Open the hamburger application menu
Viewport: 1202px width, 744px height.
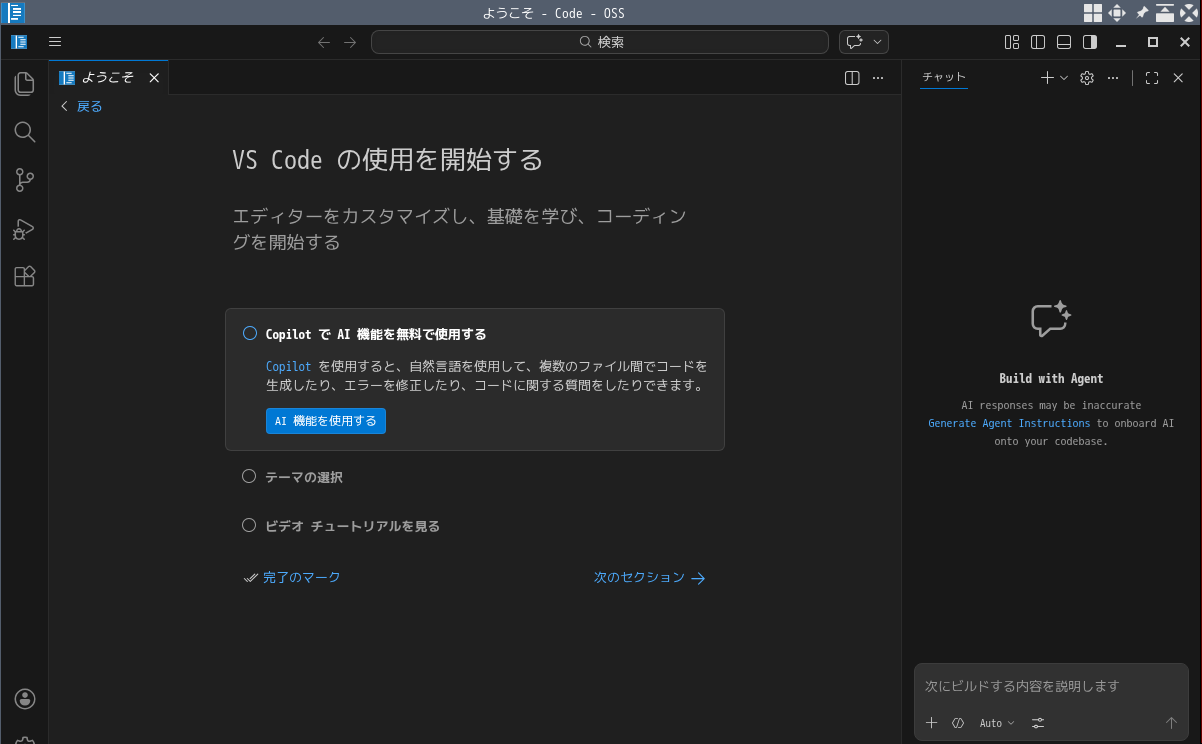pyautogui.click(x=55, y=42)
